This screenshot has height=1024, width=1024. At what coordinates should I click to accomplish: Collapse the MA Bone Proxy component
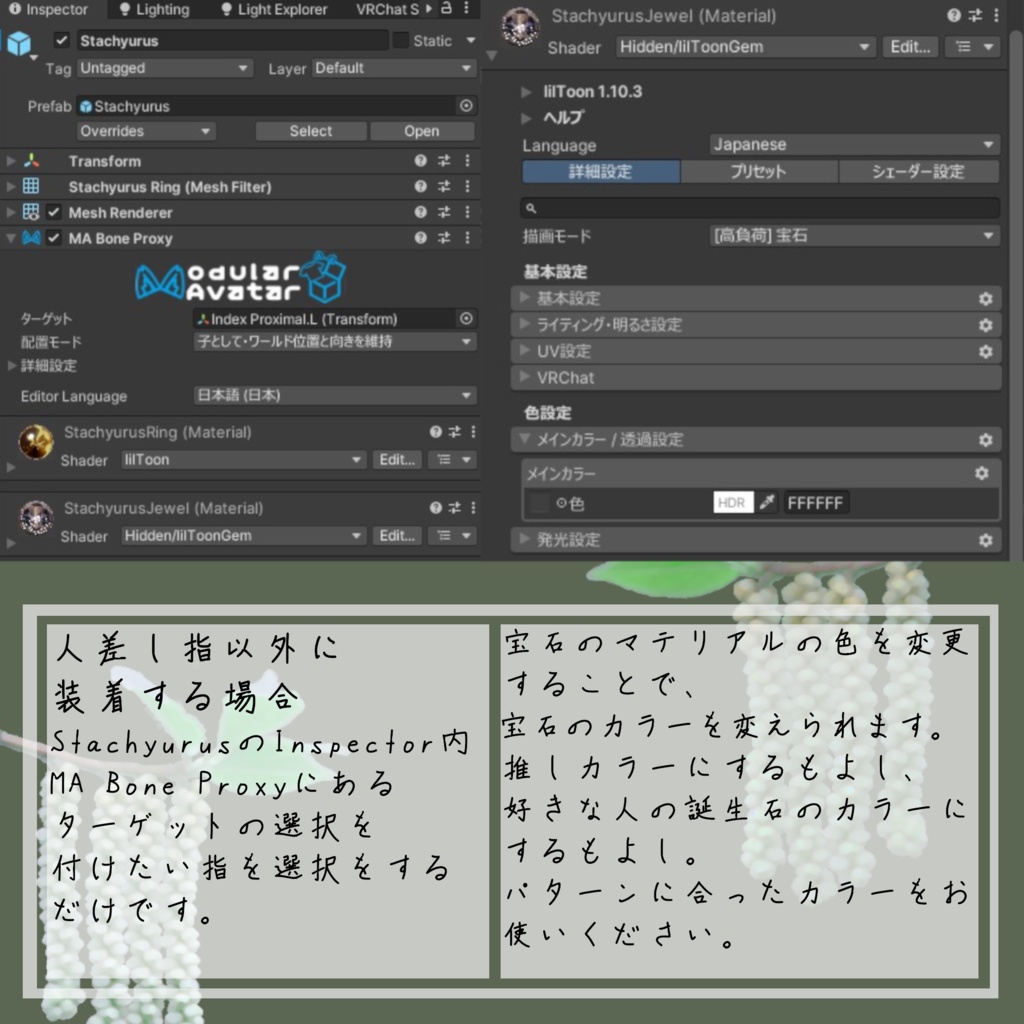tap(10, 238)
